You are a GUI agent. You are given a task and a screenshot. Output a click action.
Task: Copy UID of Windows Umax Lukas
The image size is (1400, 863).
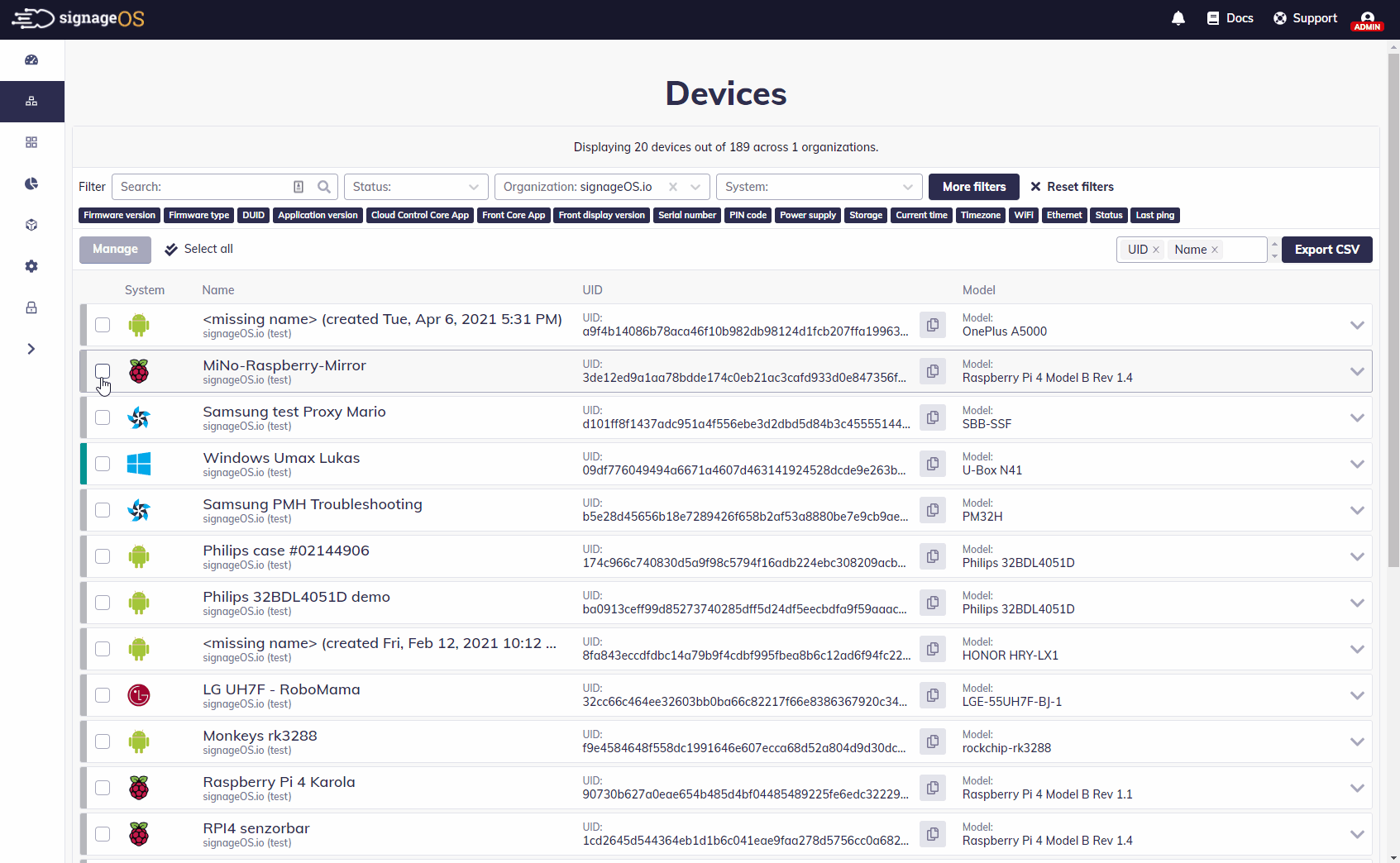[x=933, y=464]
